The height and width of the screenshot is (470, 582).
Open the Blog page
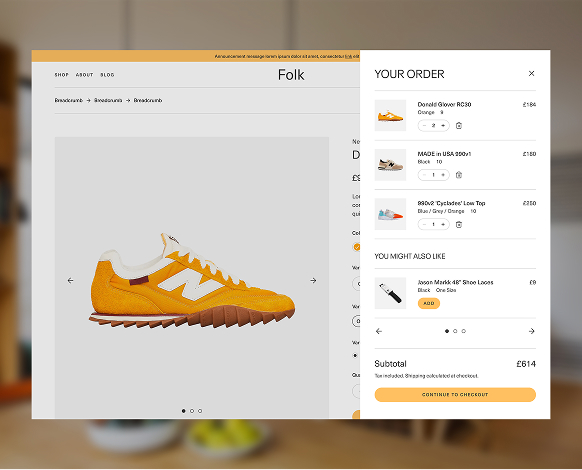pyautogui.click(x=107, y=75)
